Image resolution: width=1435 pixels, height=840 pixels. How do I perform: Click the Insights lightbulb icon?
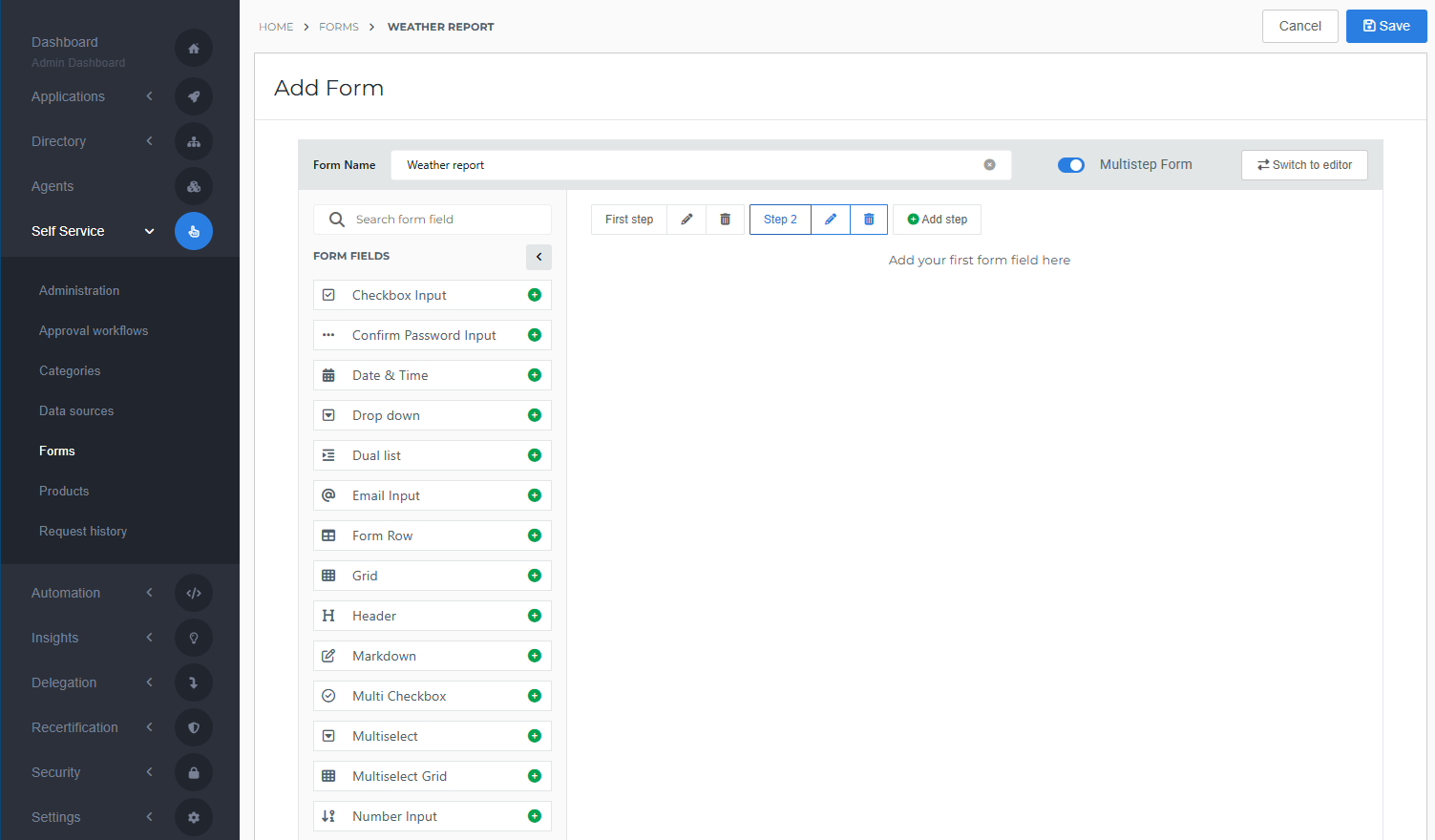[193, 637]
